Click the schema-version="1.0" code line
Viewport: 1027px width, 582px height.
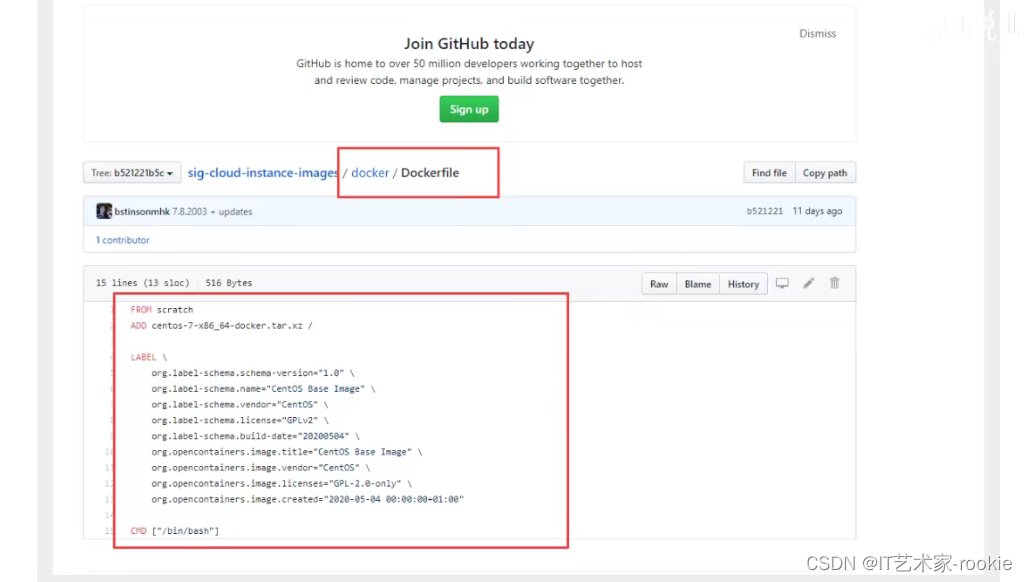253,373
